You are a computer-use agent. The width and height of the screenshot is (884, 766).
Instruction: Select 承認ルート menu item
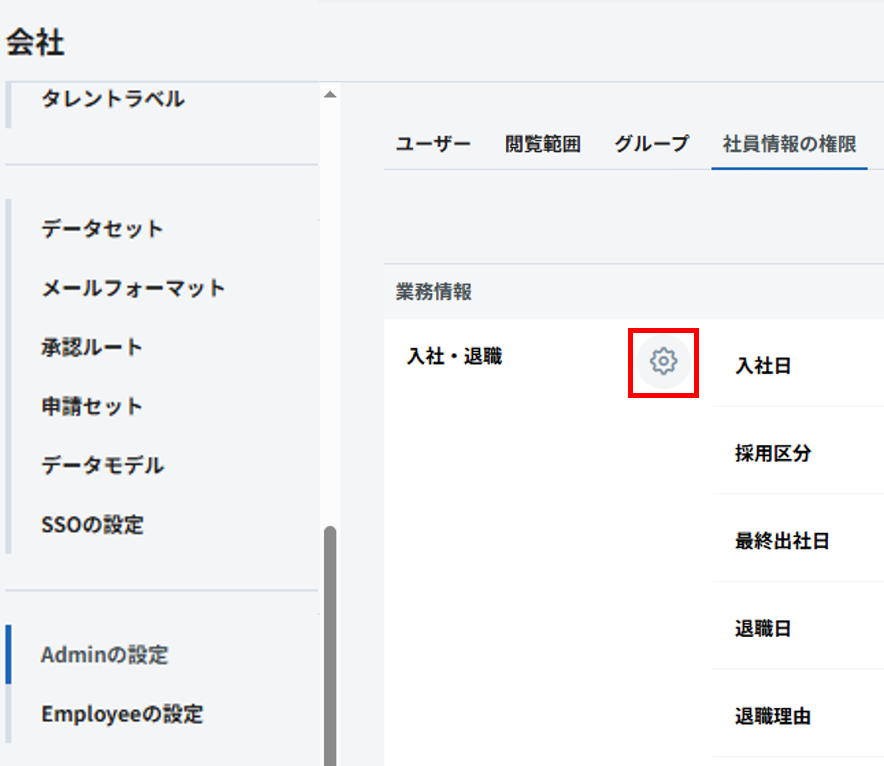click(x=92, y=347)
